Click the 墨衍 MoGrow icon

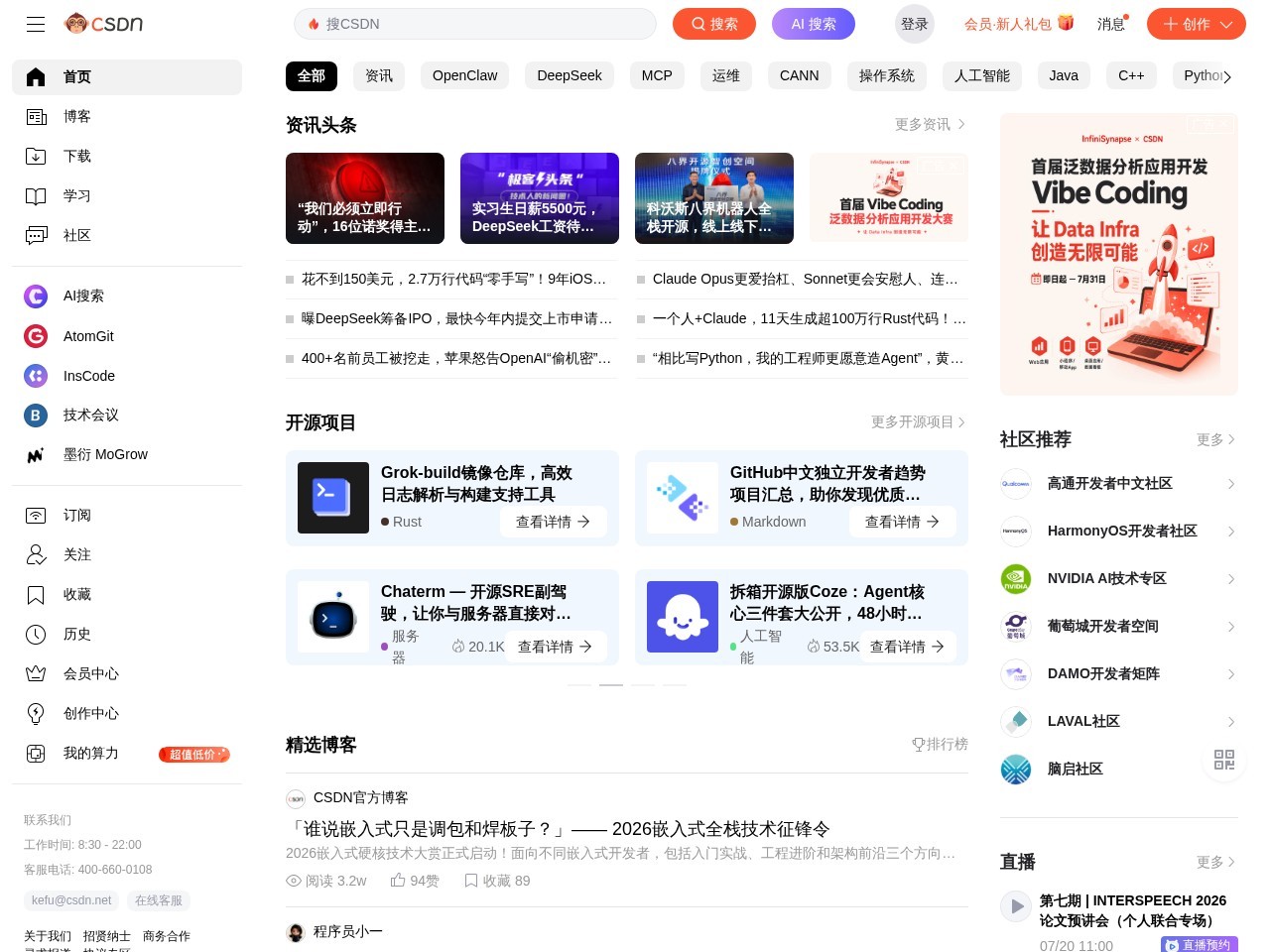[x=36, y=454]
